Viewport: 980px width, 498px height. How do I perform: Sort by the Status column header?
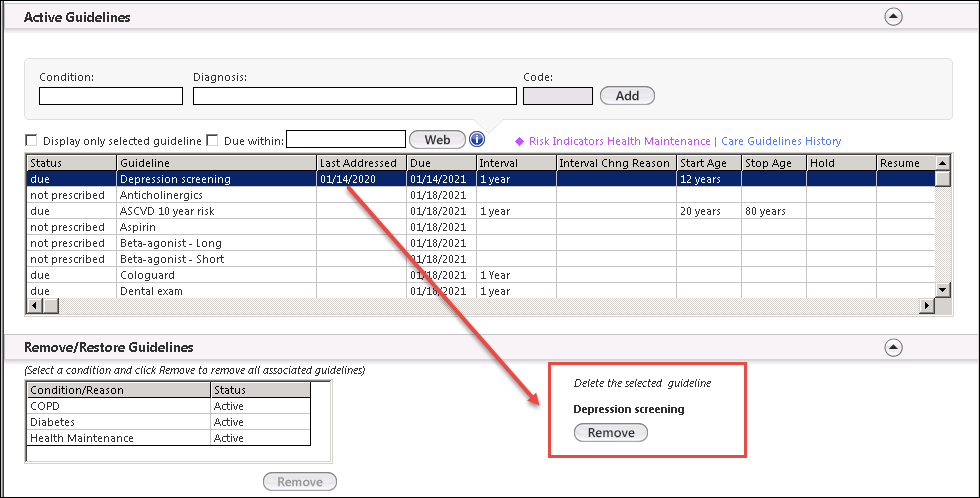[x=72, y=163]
